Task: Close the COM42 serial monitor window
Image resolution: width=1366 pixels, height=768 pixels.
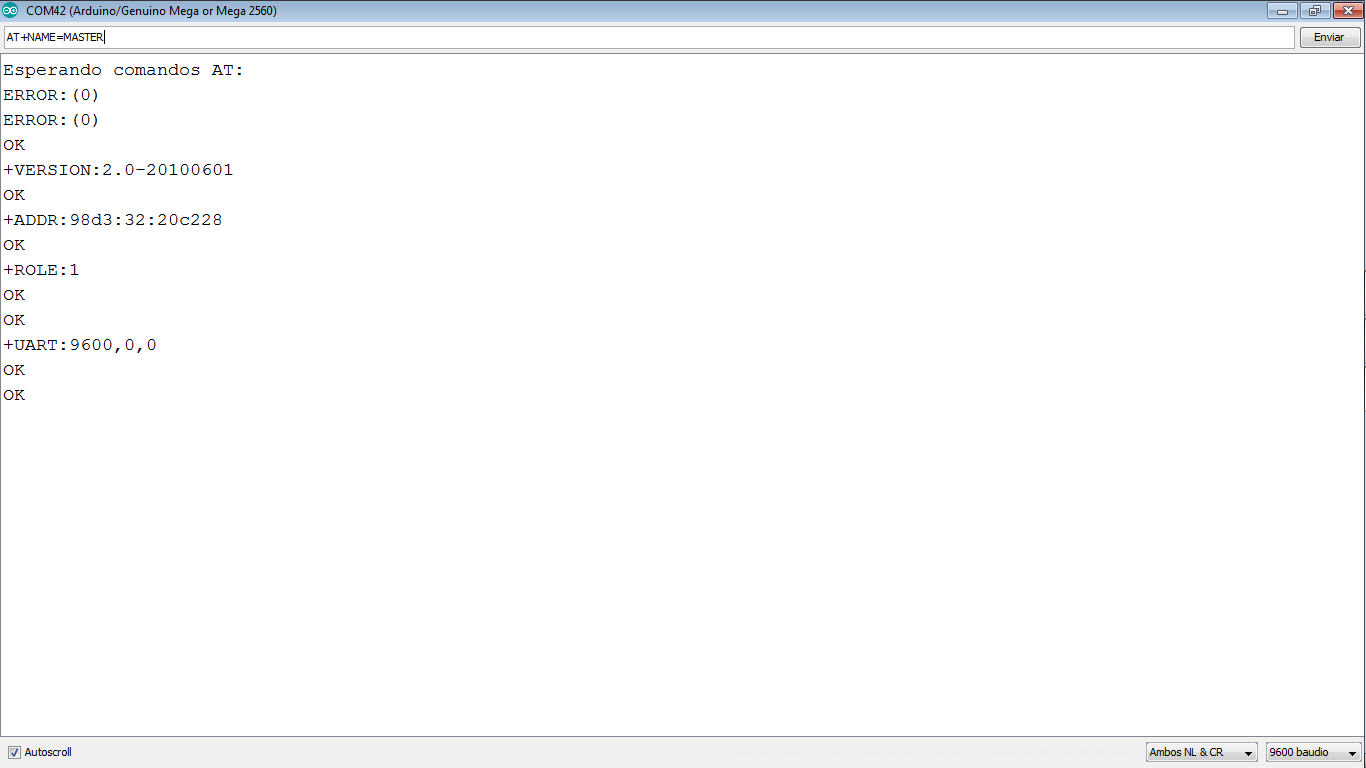Action: pyautogui.click(x=1346, y=11)
